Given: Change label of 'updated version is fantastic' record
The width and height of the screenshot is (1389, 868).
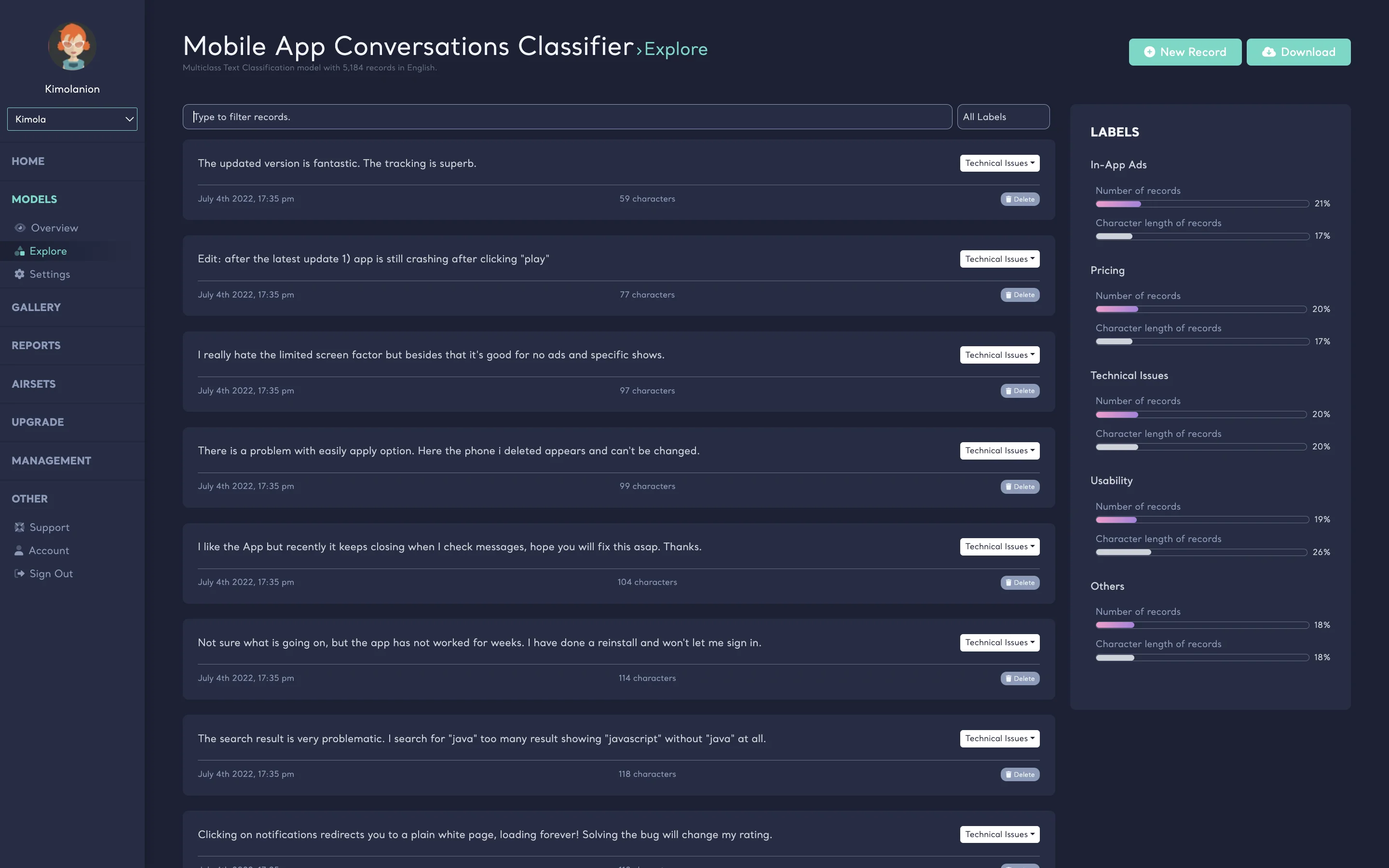Looking at the screenshot, I should click(x=999, y=163).
